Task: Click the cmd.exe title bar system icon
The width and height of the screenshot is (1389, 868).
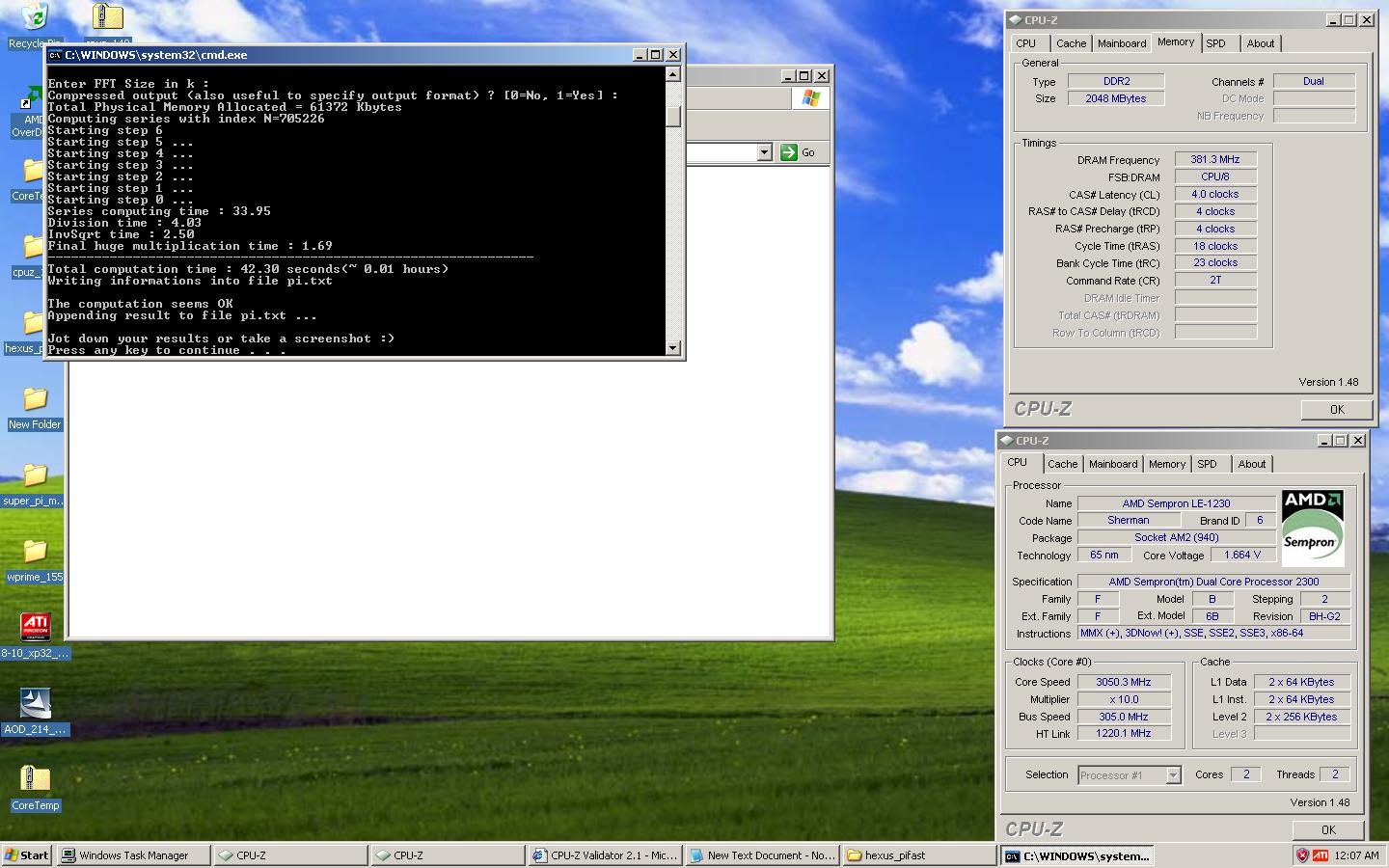Action: click(56, 55)
